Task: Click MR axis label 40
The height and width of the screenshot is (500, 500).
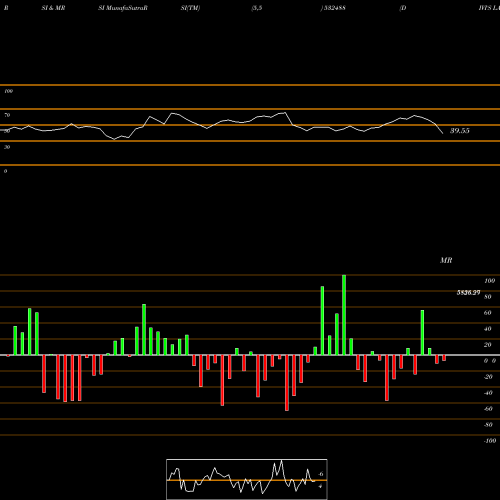Action: (487, 329)
